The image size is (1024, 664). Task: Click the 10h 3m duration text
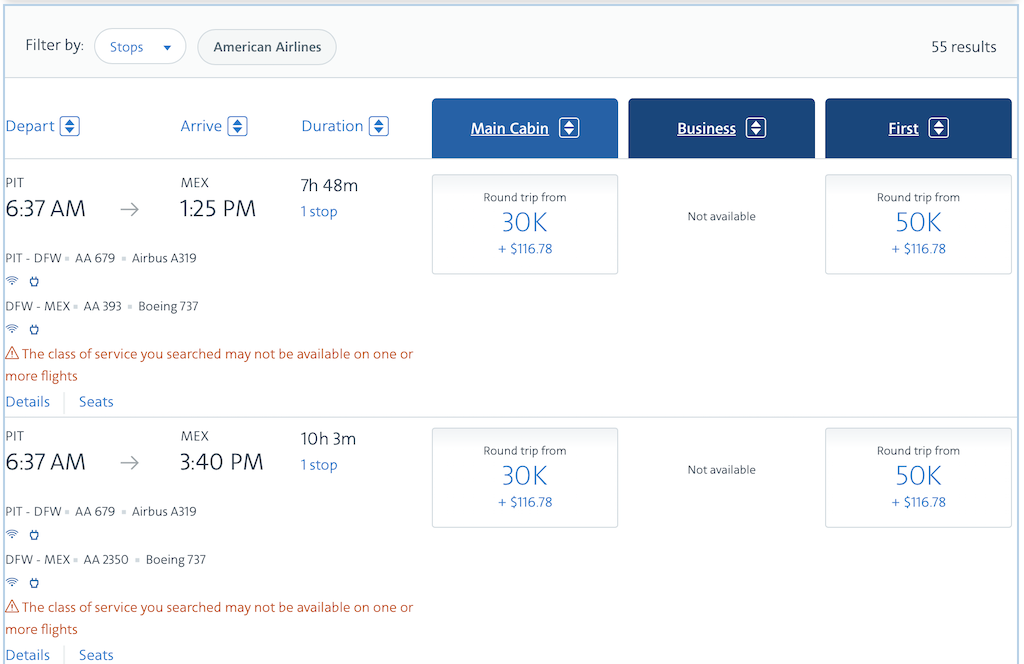(328, 439)
